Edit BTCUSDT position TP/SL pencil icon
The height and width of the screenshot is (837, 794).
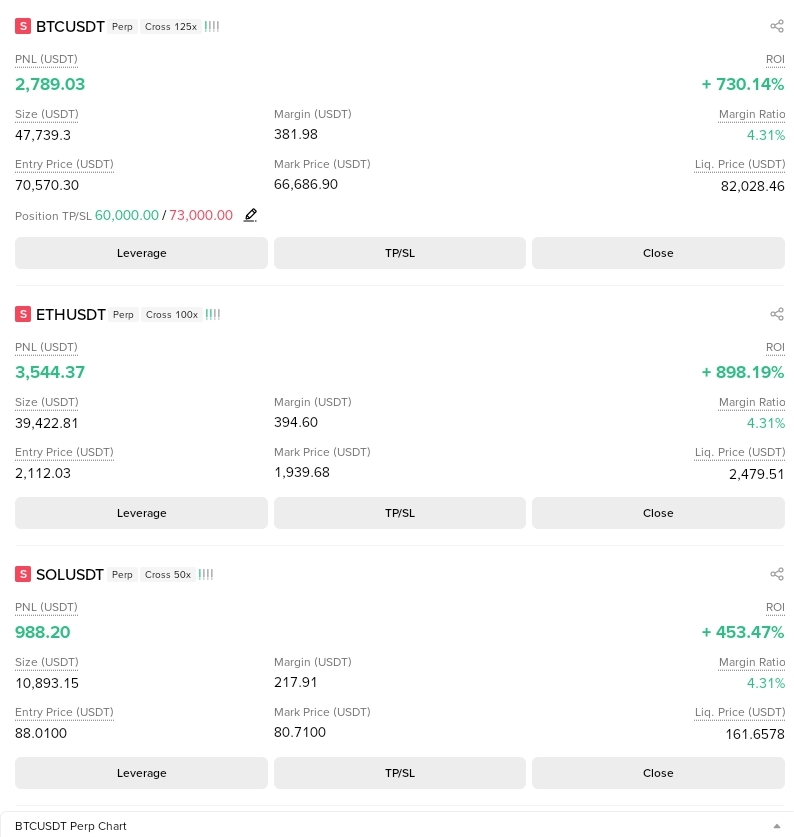pos(251,215)
